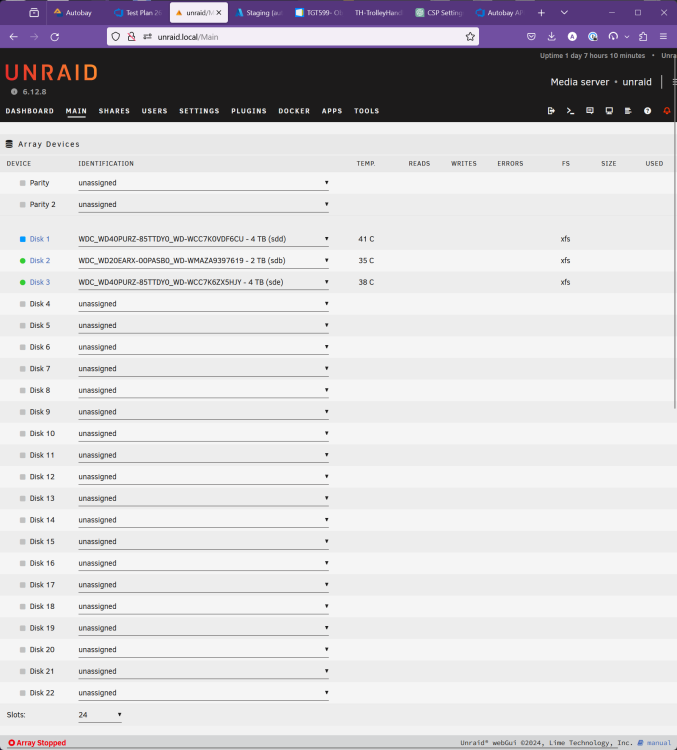
Task: Click the browser address bar
Action: pyautogui.click(x=293, y=37)
